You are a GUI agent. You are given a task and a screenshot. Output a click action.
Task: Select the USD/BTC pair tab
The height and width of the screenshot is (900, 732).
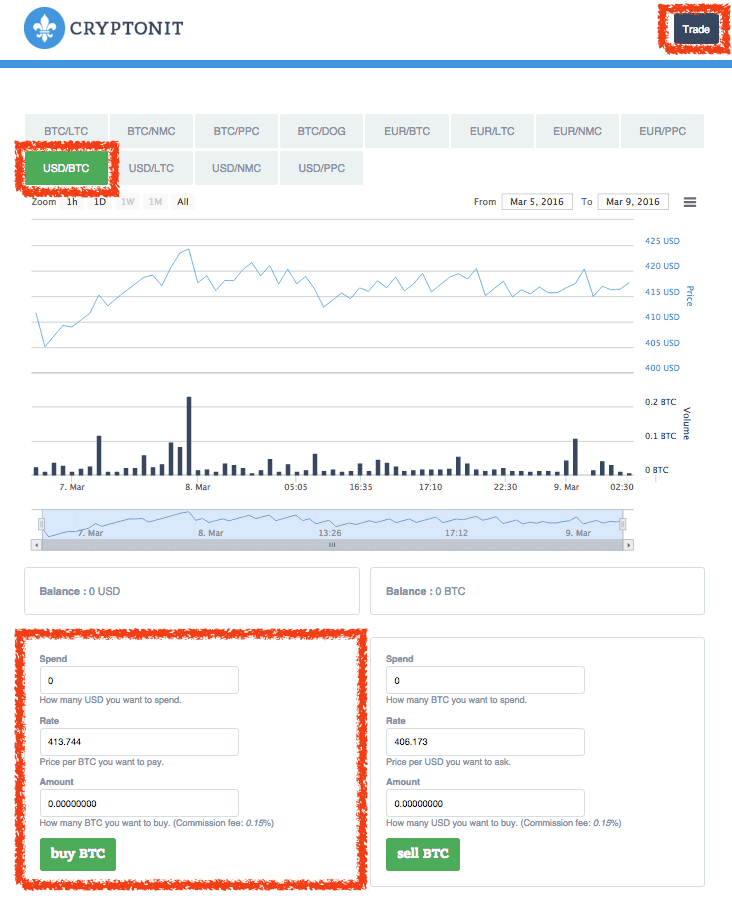(x=66, y=168)
